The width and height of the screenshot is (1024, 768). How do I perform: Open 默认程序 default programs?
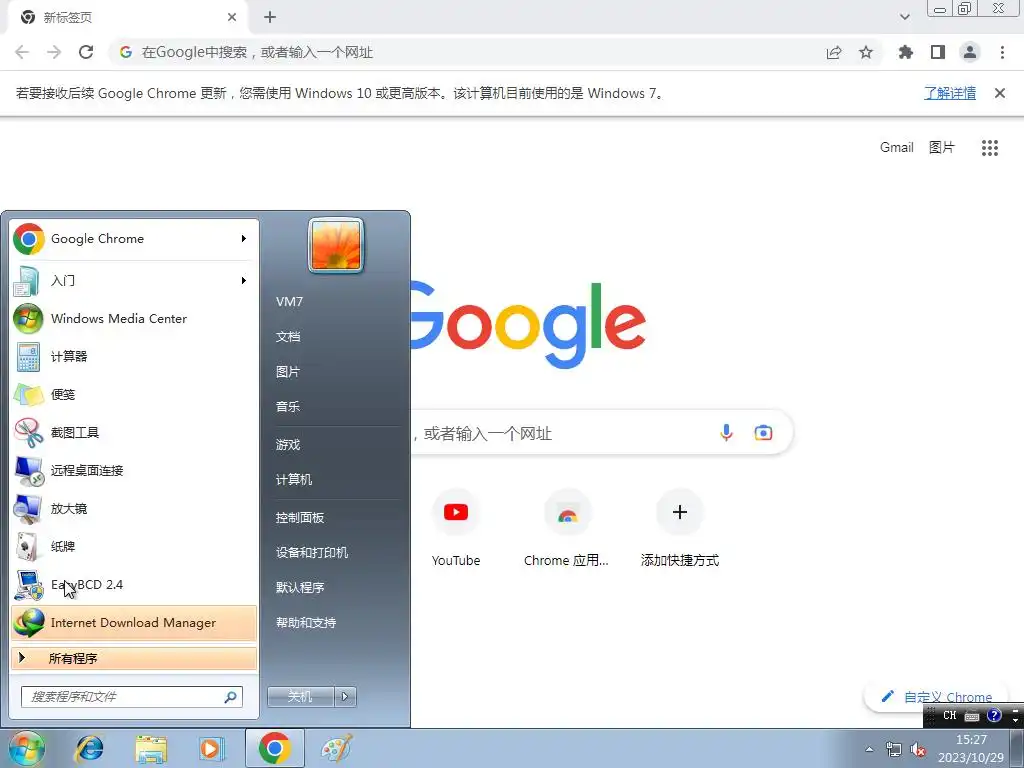click(300, 588)
